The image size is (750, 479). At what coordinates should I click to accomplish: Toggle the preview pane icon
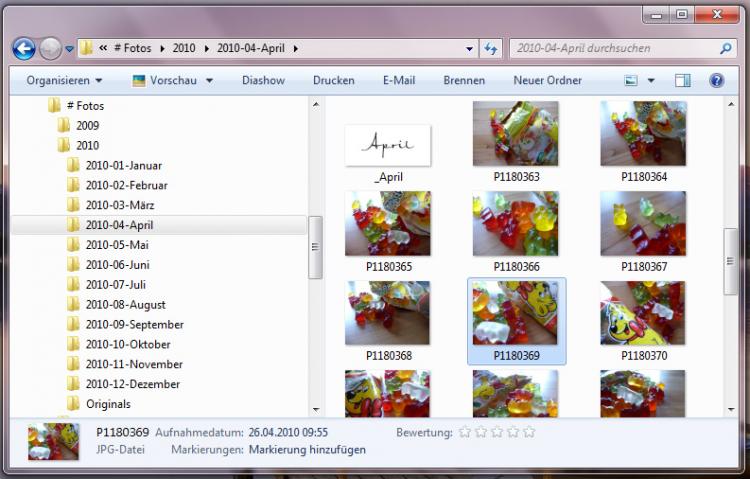(682, 80)
